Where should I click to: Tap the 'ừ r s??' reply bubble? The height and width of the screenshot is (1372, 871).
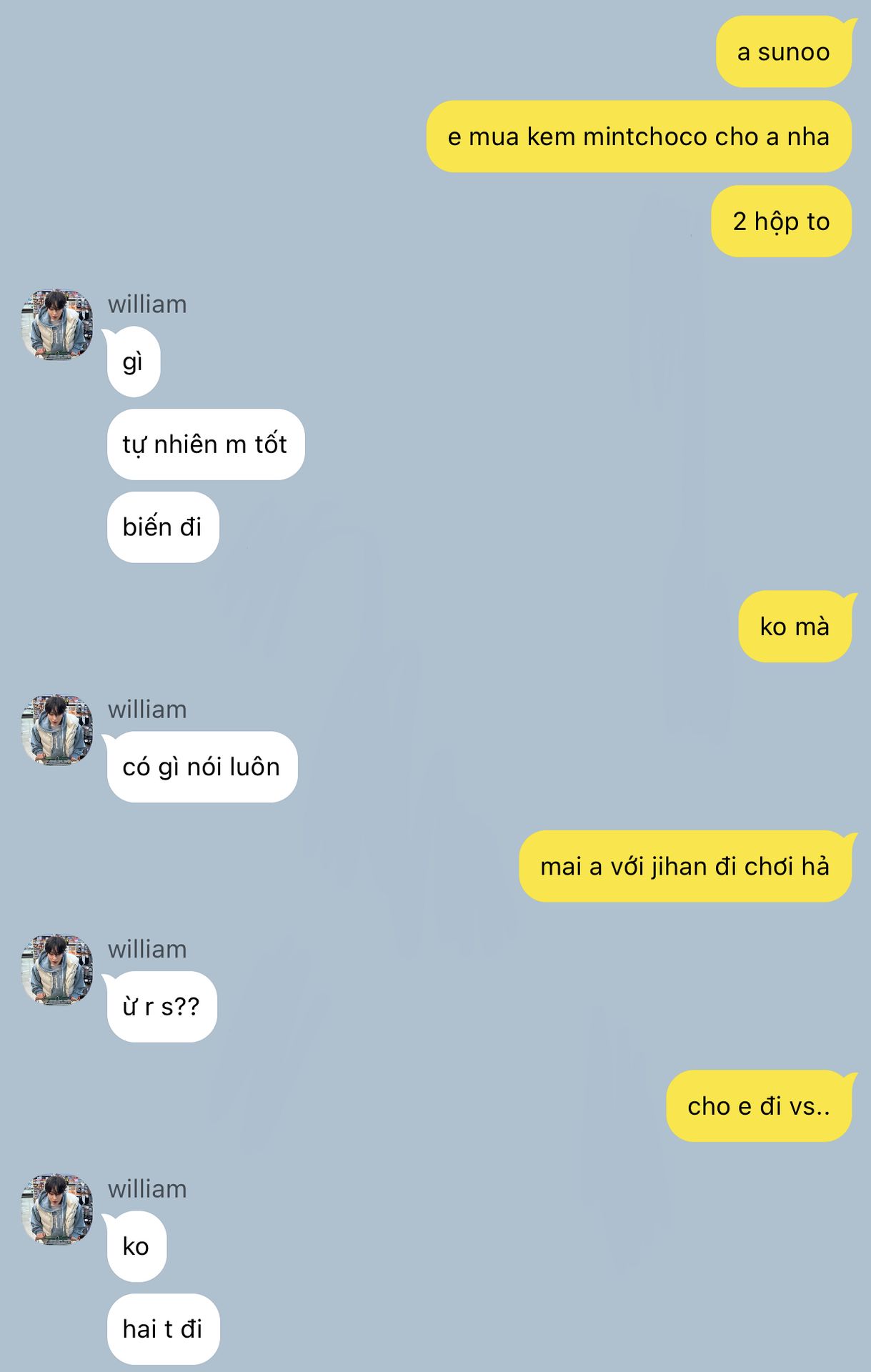click(161, 1007)
